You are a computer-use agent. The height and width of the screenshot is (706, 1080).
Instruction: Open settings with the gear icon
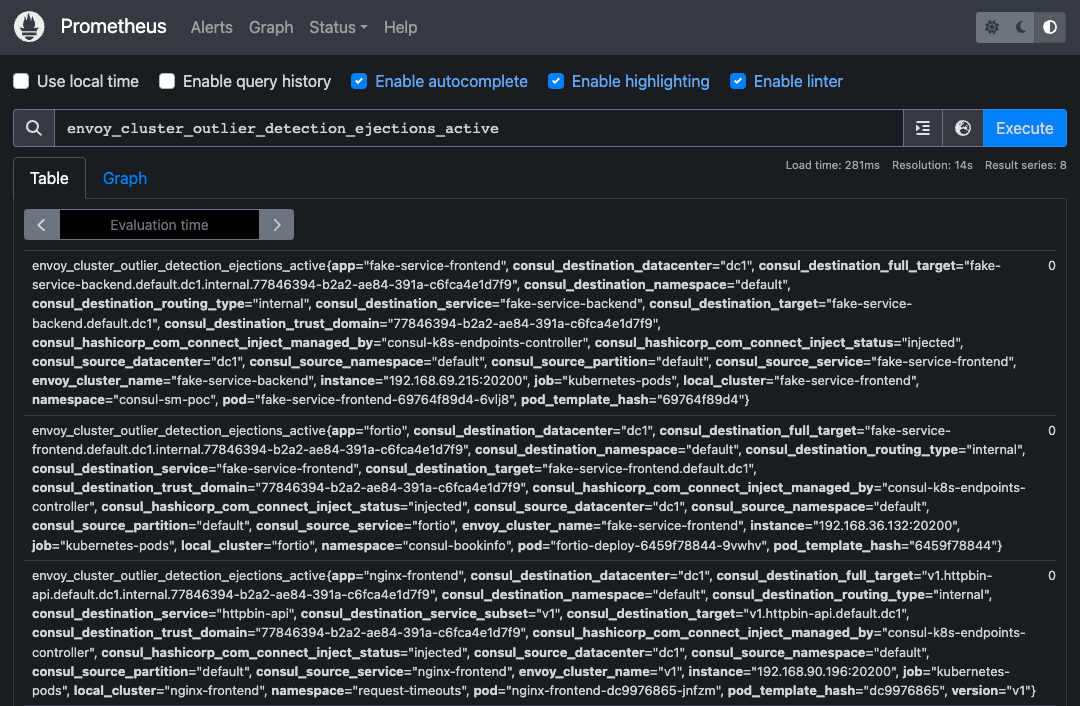(x=989, y=27)
